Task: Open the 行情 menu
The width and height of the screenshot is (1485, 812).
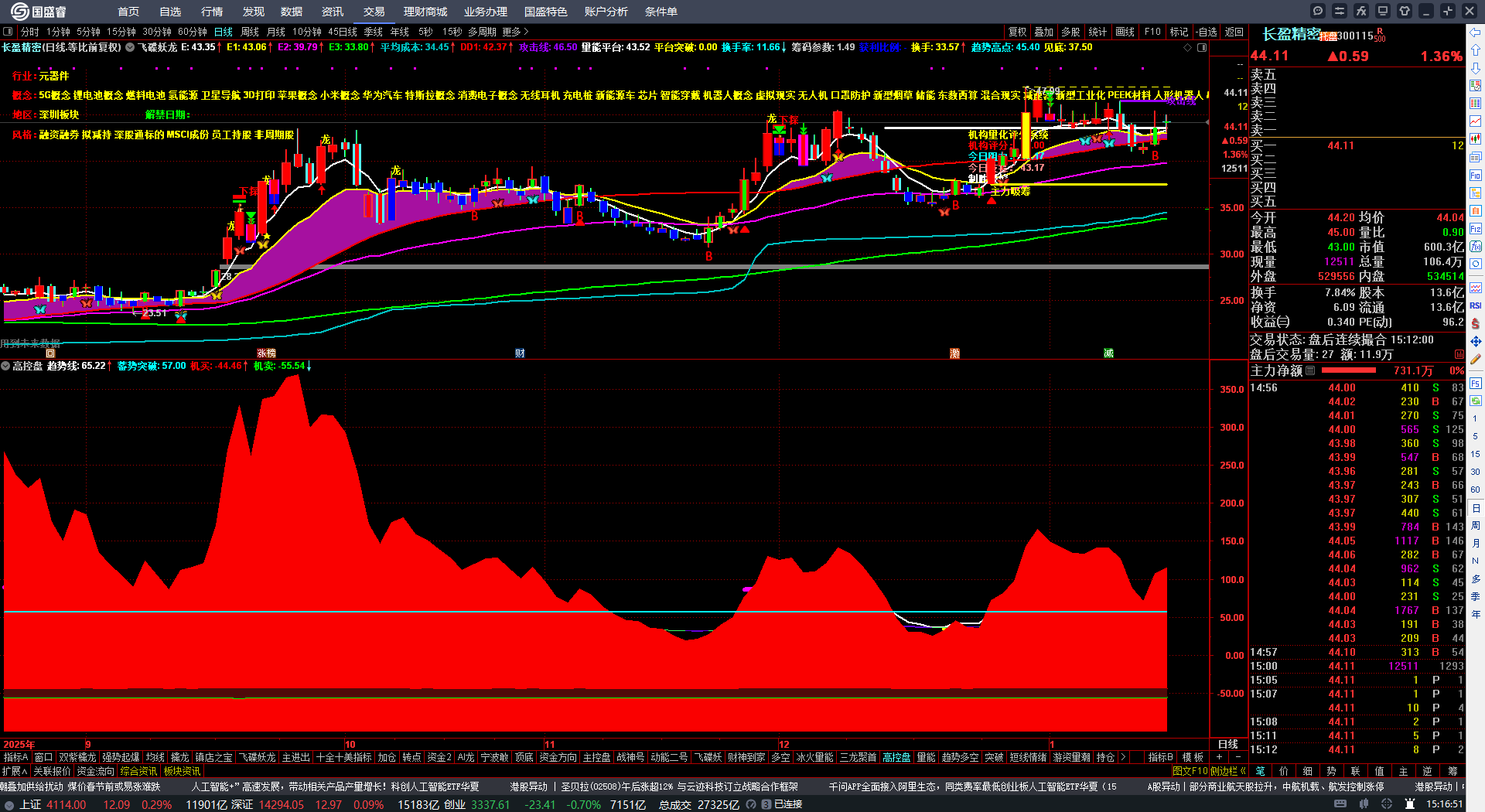Action: 212,12
